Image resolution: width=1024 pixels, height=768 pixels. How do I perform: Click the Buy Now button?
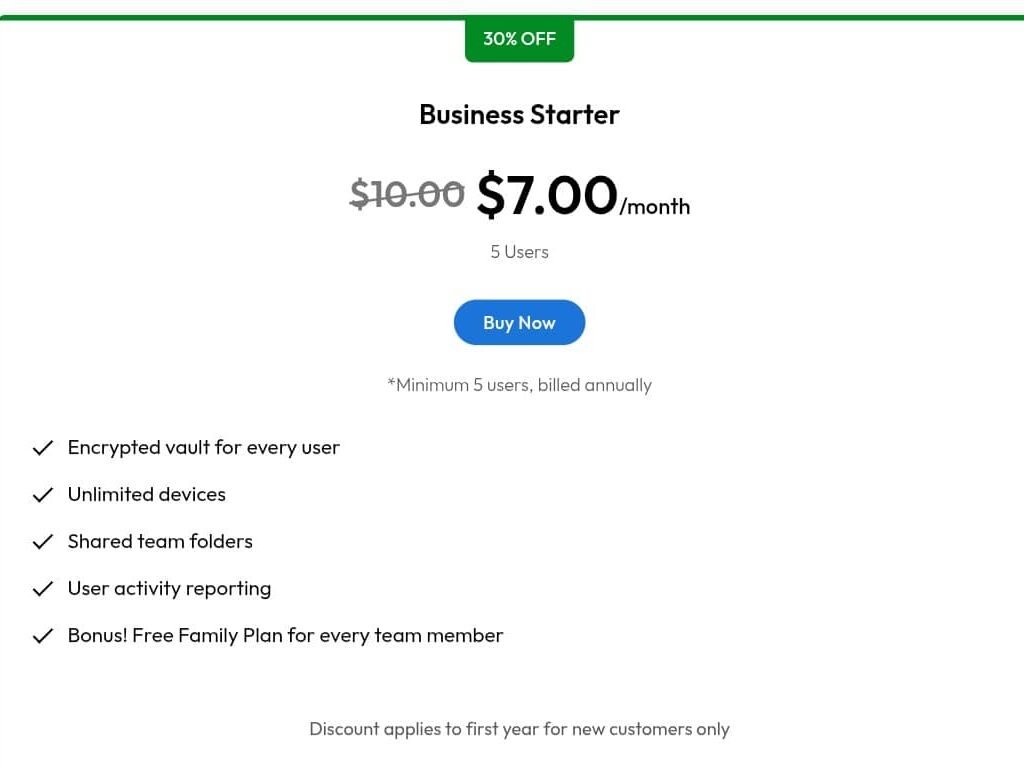tap(519, 322)
